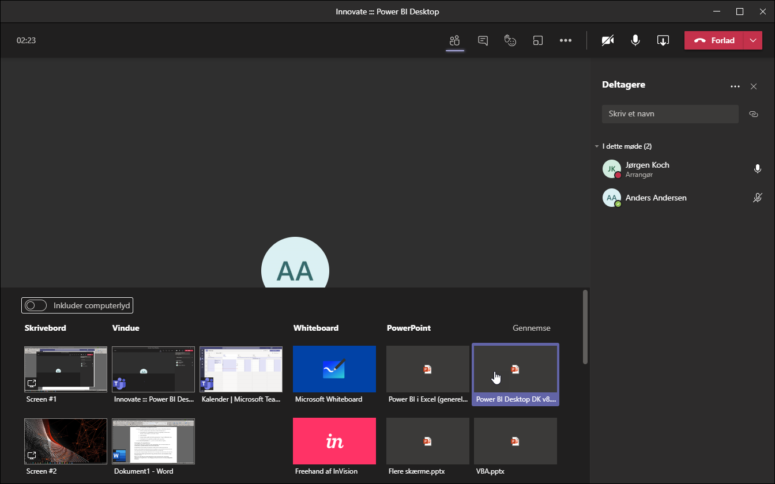Open the meeting chat icon

pos(483,41)
